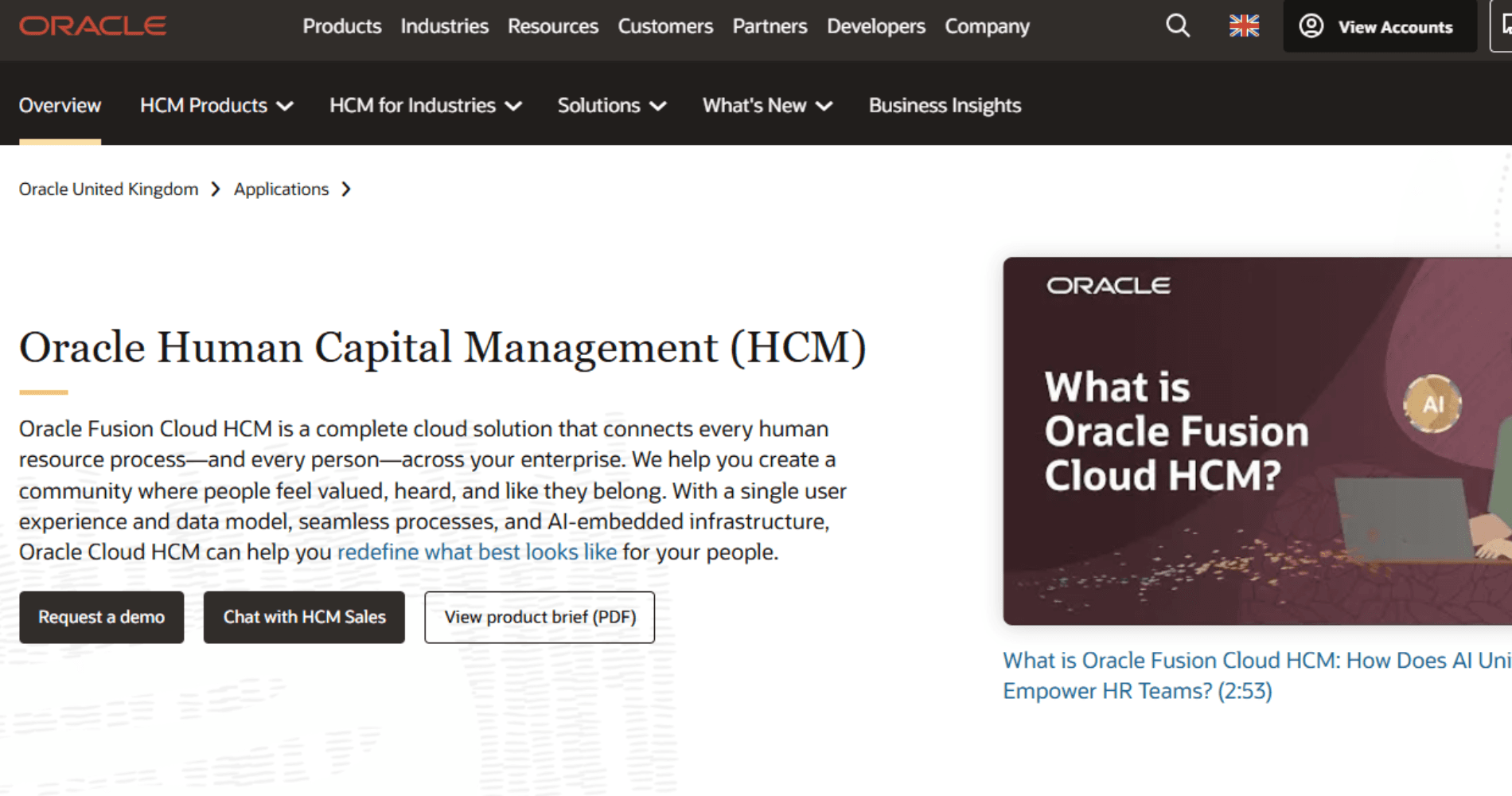Viewport: 1512px width, 796px height.
Task: Open the search magnifier icon
Action: pyautogui.click(x=1178, y=26)
